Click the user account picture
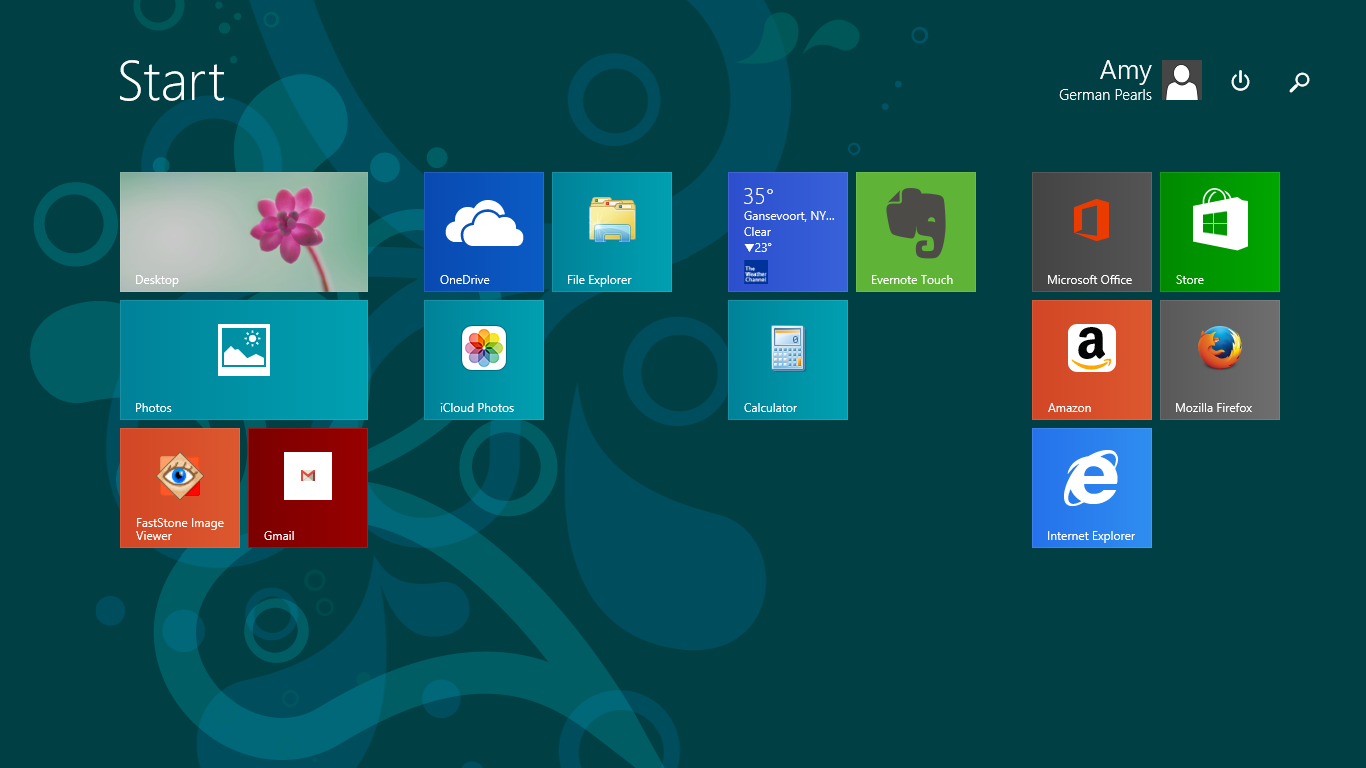 point(1182,80)
